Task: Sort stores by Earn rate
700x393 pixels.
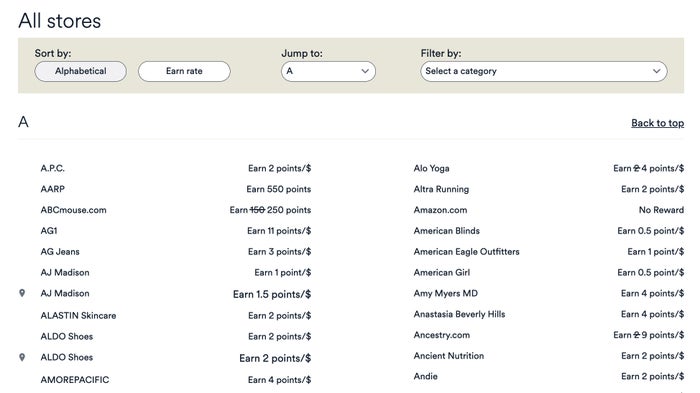Action: [x=184, y=71]
